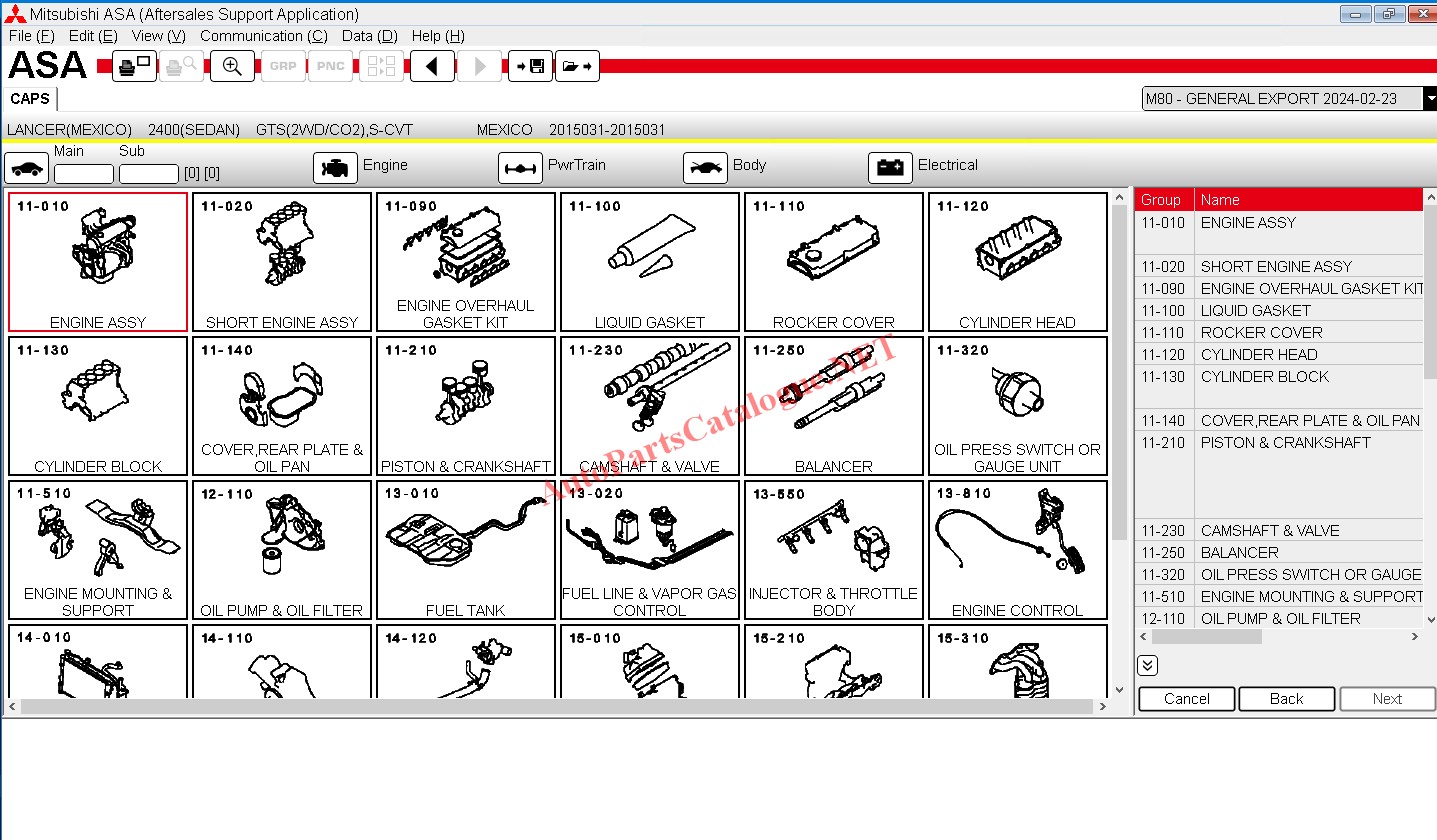Open the 11-140 Cover, Rear Plate & Oil Pan tile

[282, 406]
